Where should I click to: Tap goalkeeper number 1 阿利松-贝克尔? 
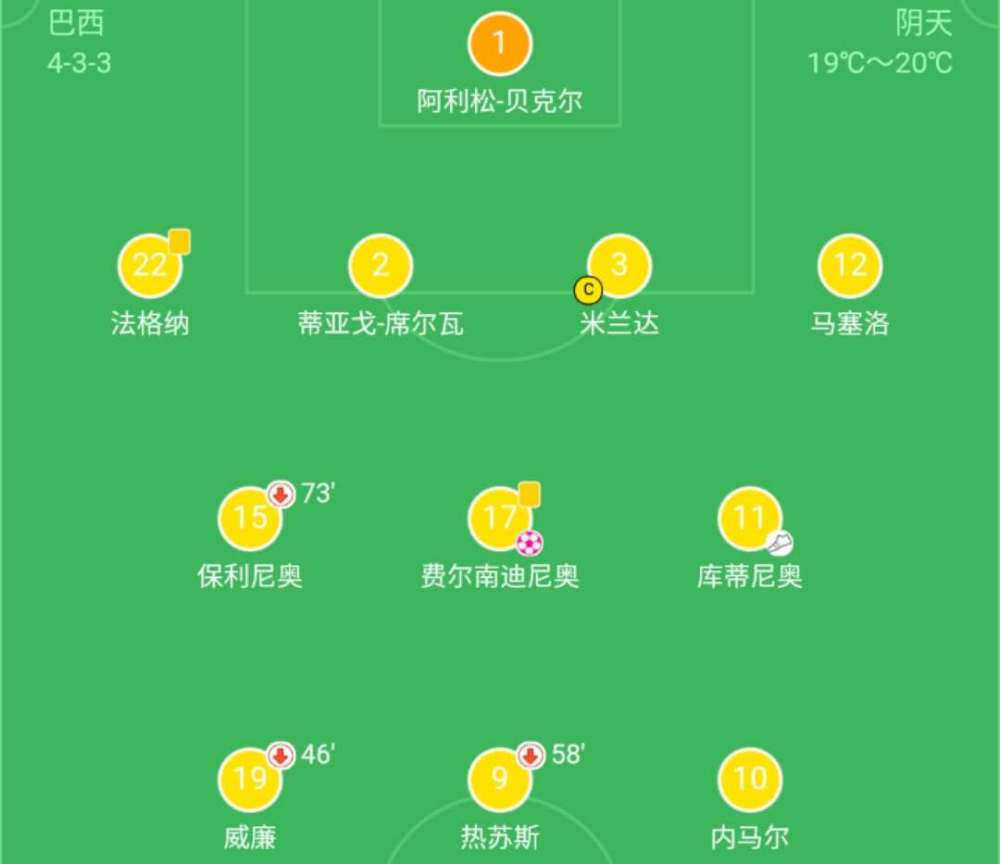click(x=499, y=44)
